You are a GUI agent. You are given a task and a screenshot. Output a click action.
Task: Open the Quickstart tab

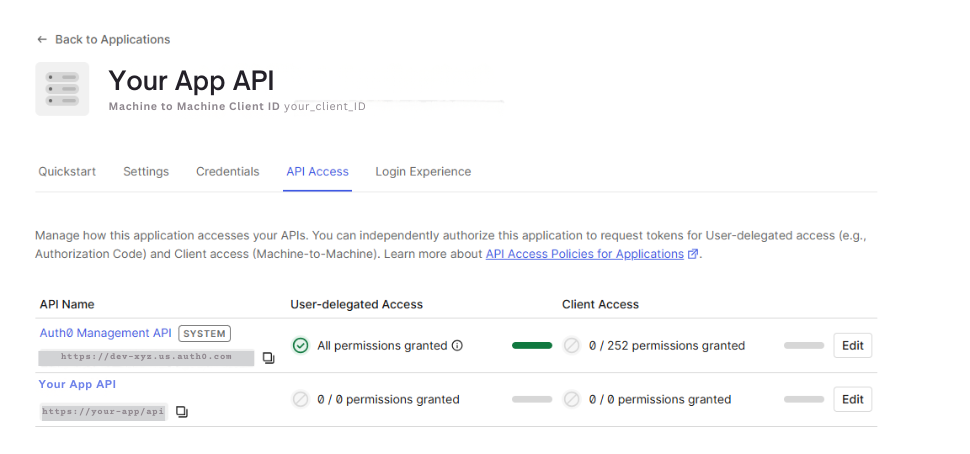tap(67, 171)
